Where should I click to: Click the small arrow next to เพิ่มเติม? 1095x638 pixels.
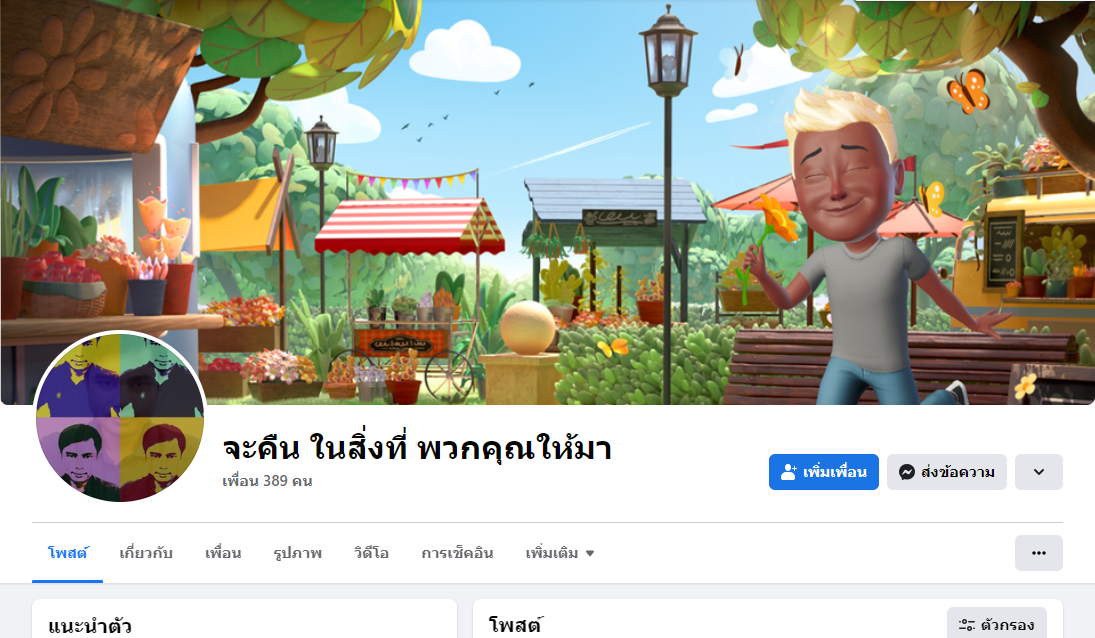click(x=590, y=554)
